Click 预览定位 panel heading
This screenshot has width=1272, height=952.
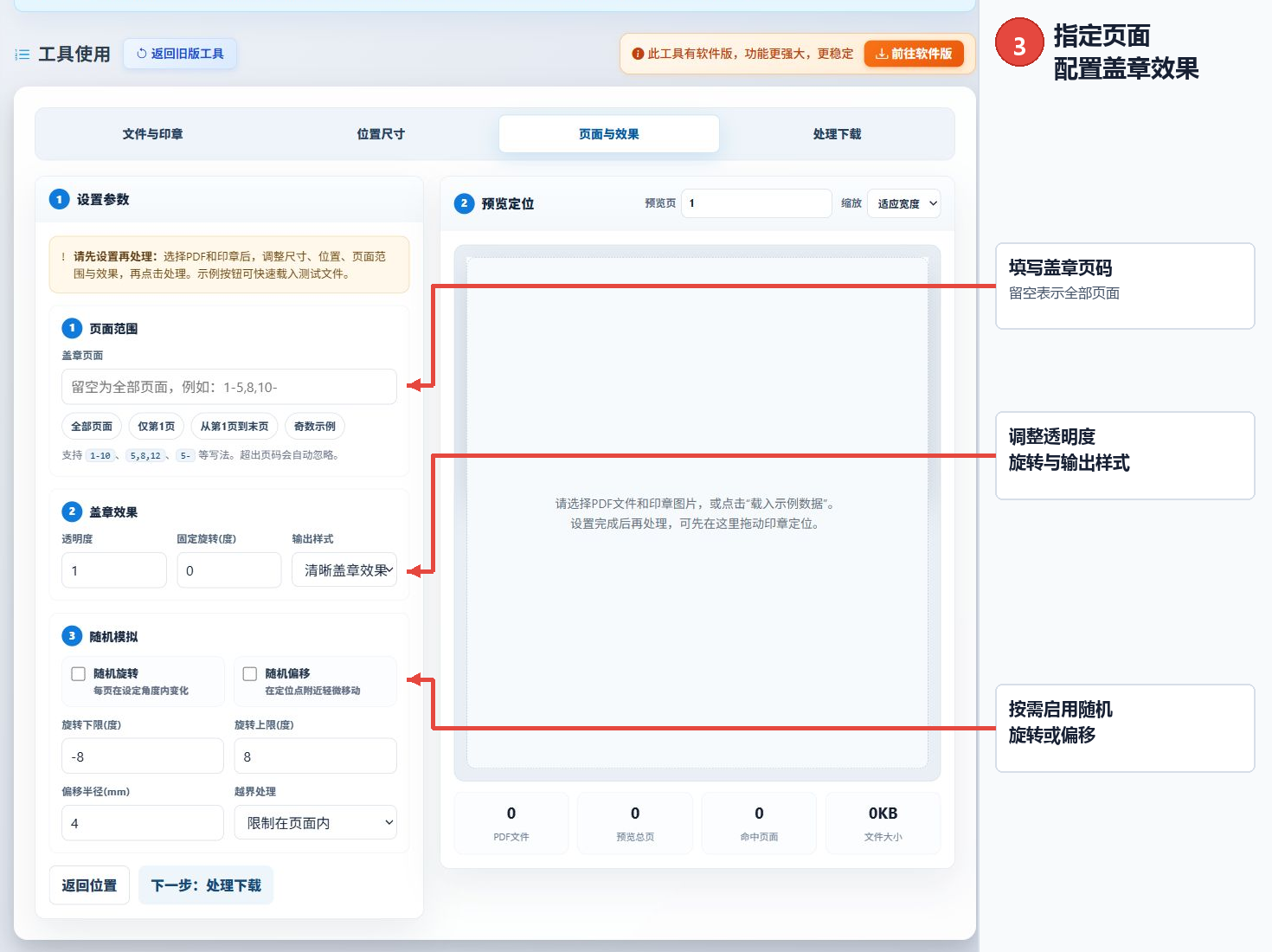point(508,204)
